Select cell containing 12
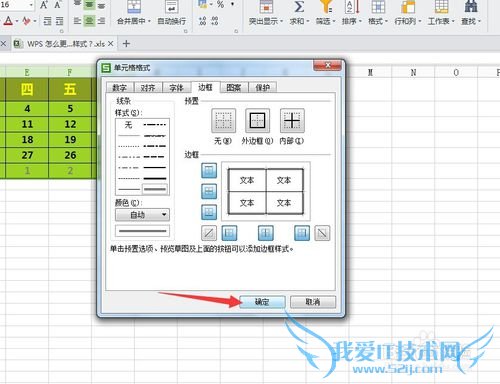Image resolution: width=500 pixels, height=384 pixels. [70, 124]
